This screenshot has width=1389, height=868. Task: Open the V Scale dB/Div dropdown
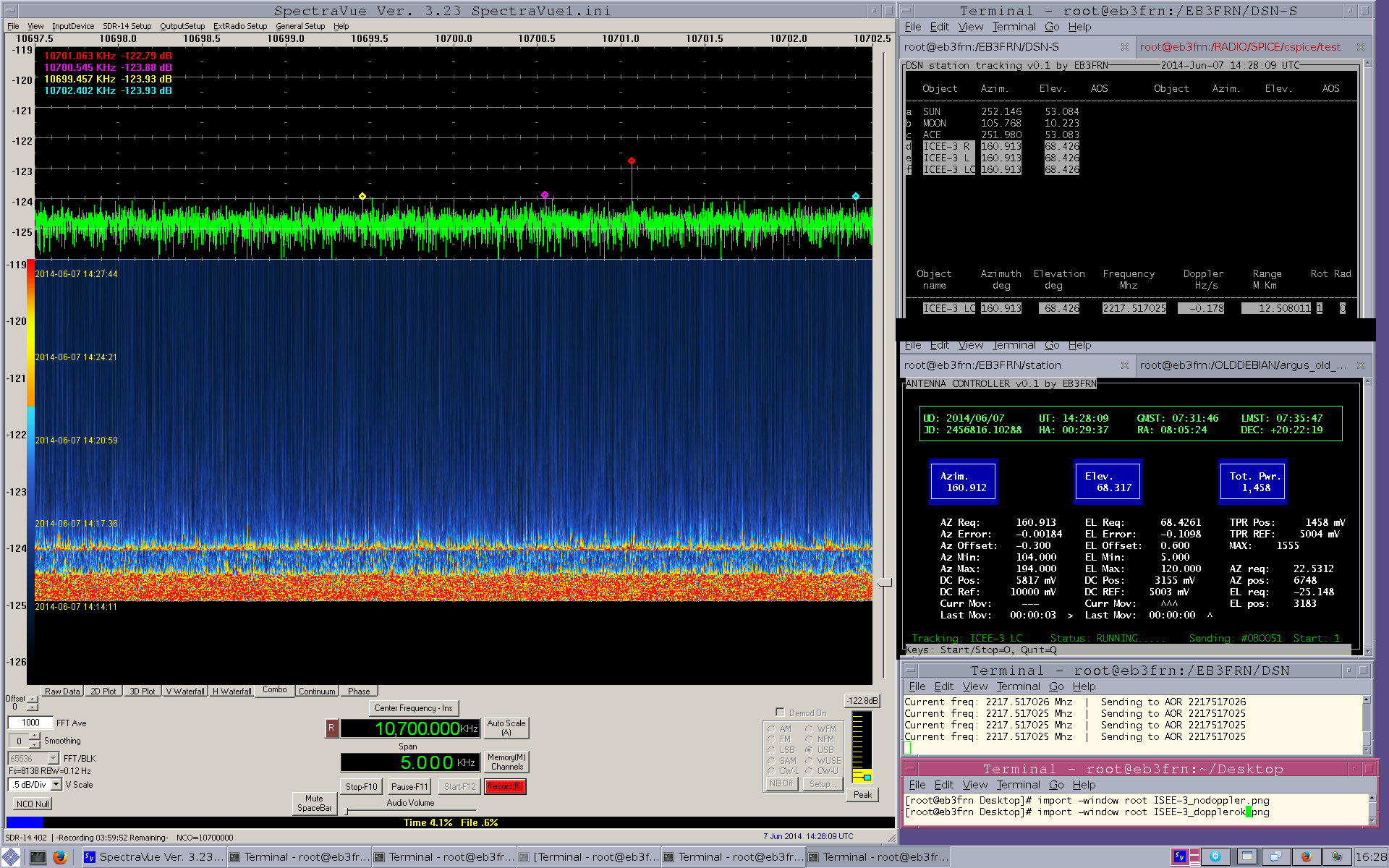pos(56,785)
